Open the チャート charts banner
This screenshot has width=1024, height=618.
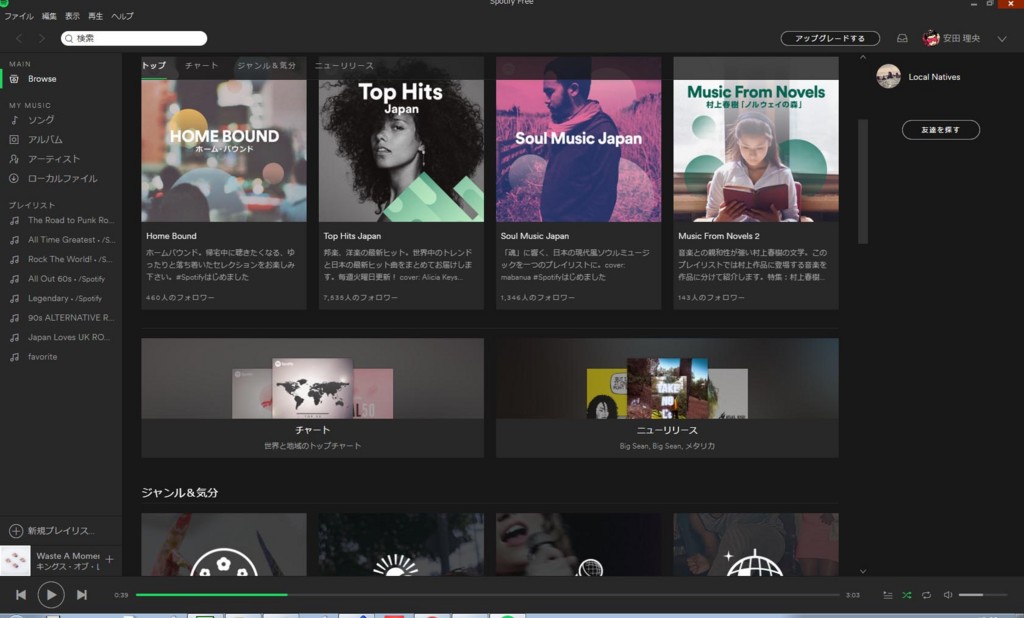click(x=313, y=398)
